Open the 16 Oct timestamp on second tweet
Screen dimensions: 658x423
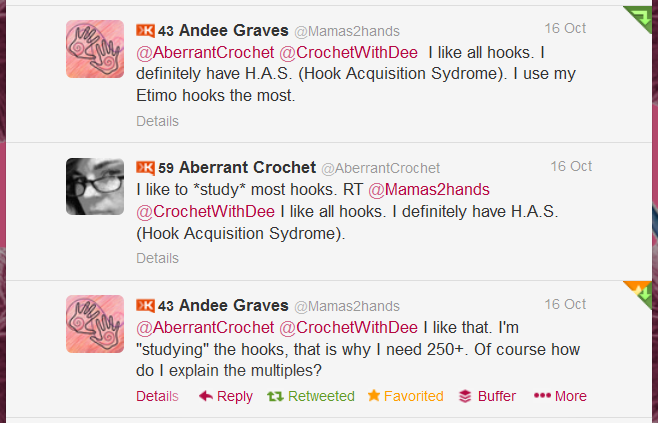click(571, 166)
